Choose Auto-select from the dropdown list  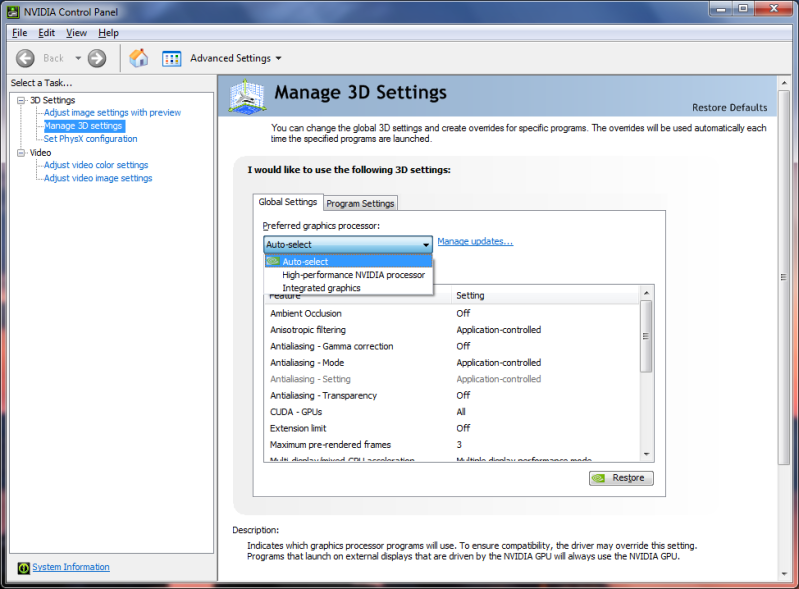(349, 261)
